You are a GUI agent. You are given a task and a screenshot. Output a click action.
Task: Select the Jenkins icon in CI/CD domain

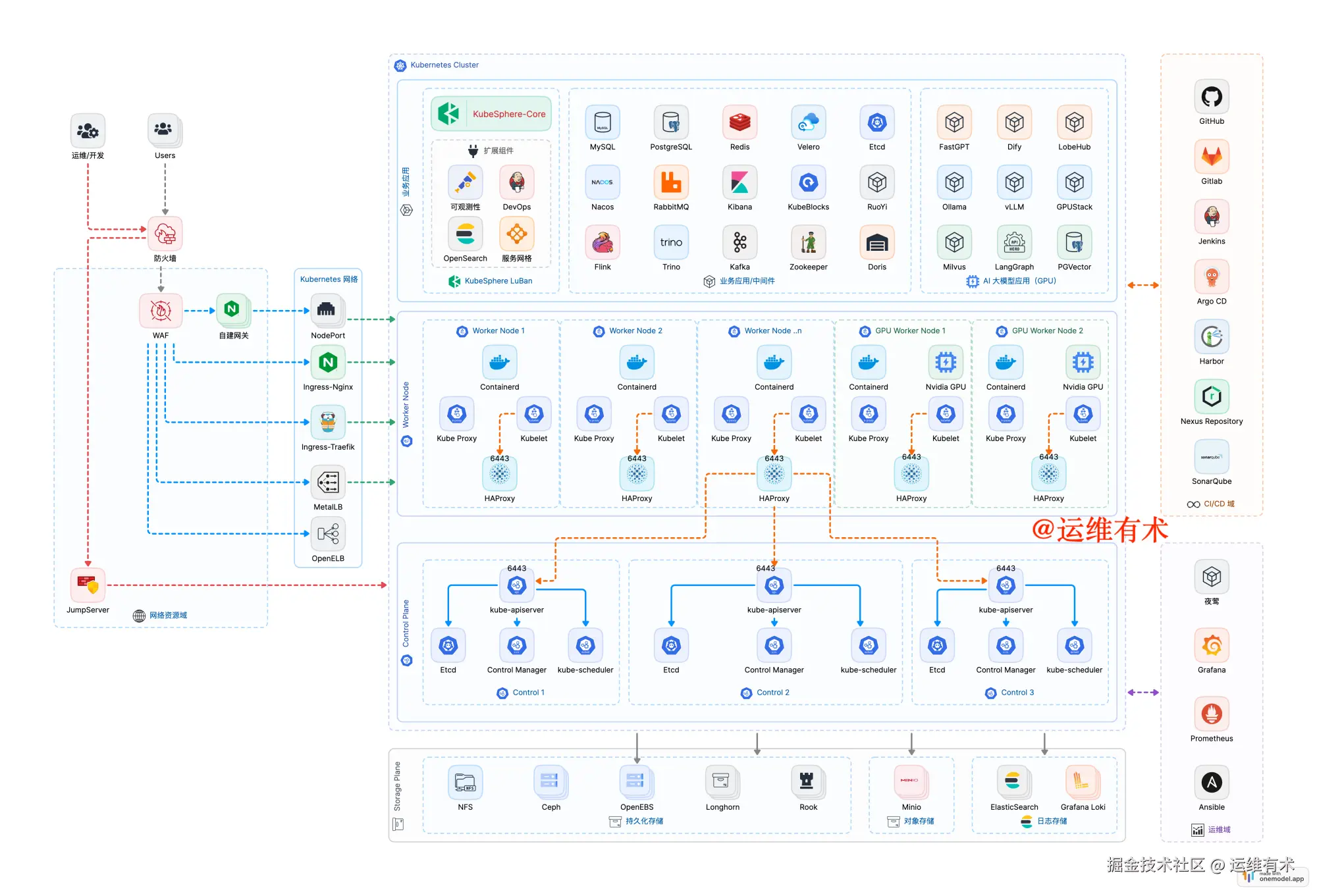1211,217
